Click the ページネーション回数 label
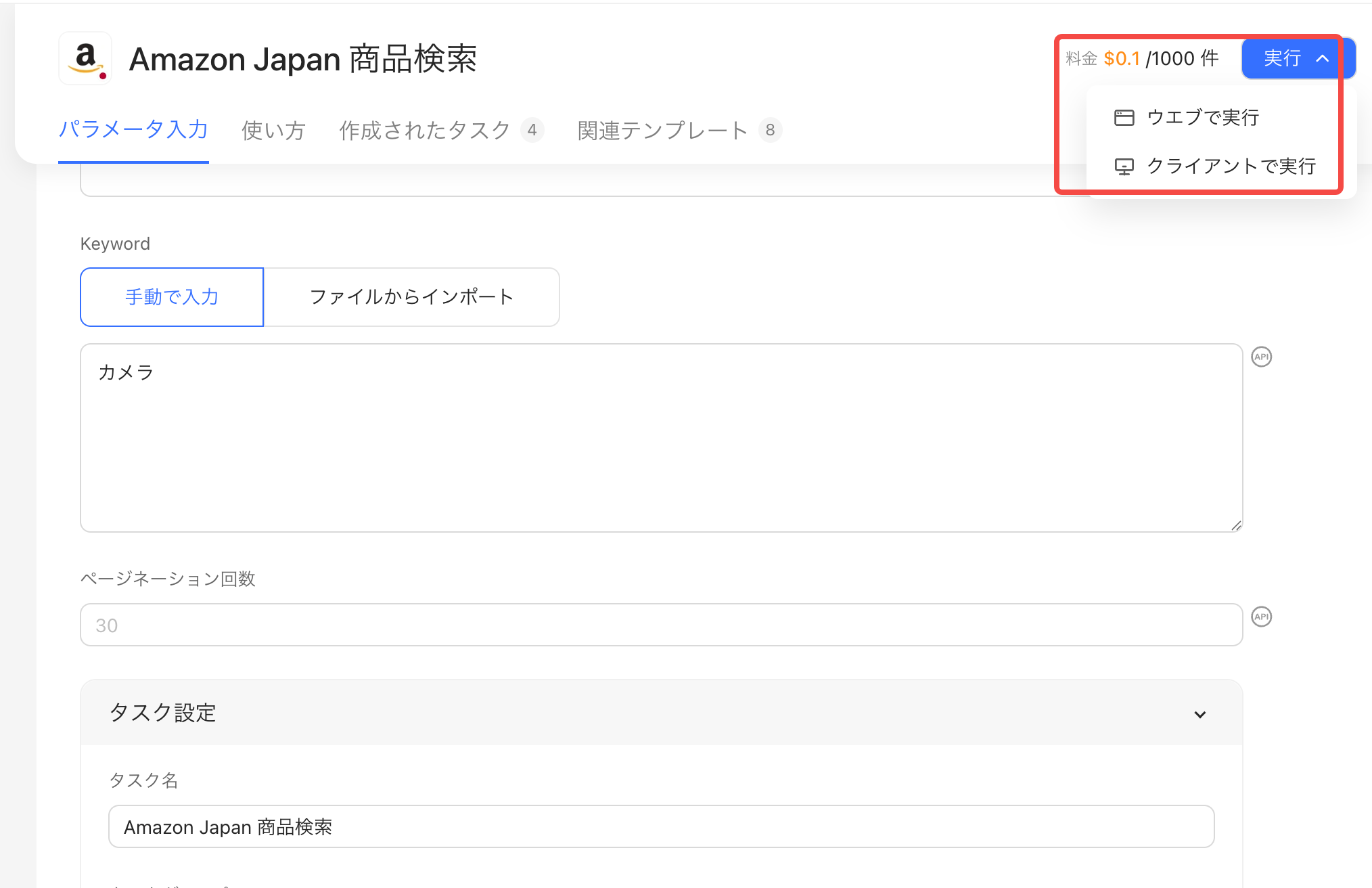This screenshot has width=1372, height=888. [168, 579]
